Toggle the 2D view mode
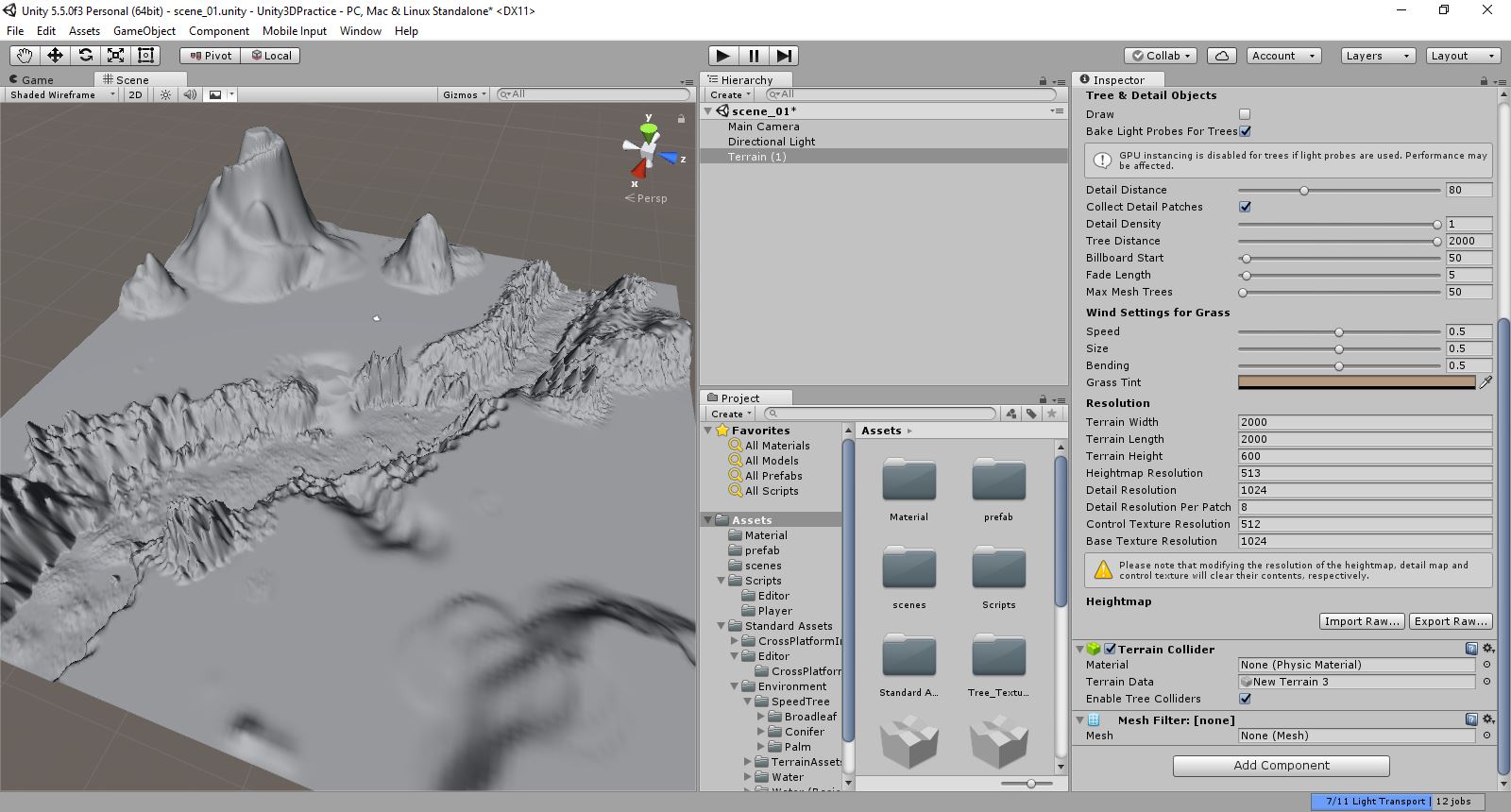The width and height of the screenshot is (1511, 812). [135, 94]
